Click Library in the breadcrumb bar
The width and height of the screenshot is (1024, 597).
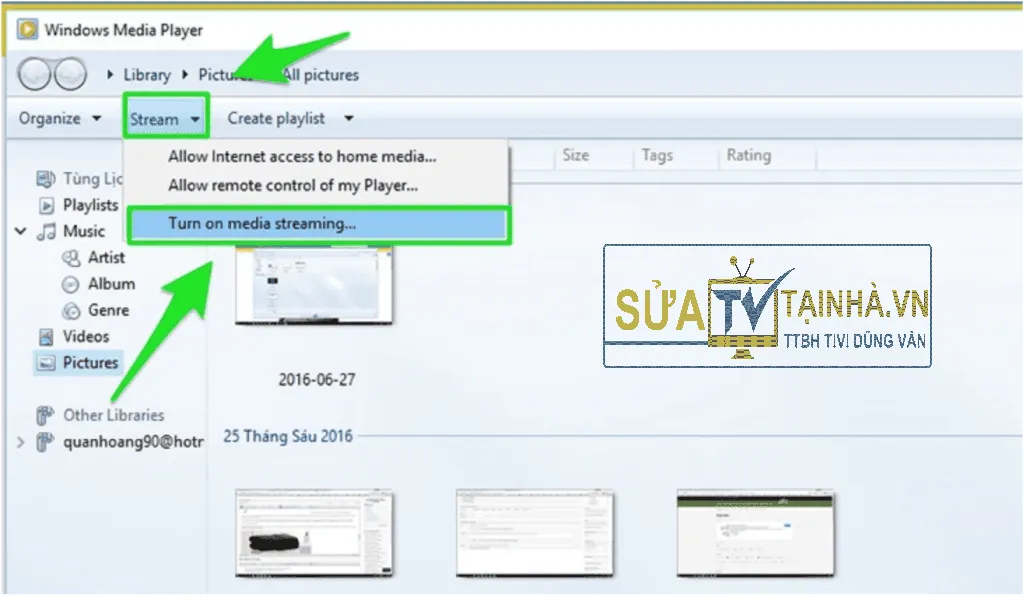147,73
